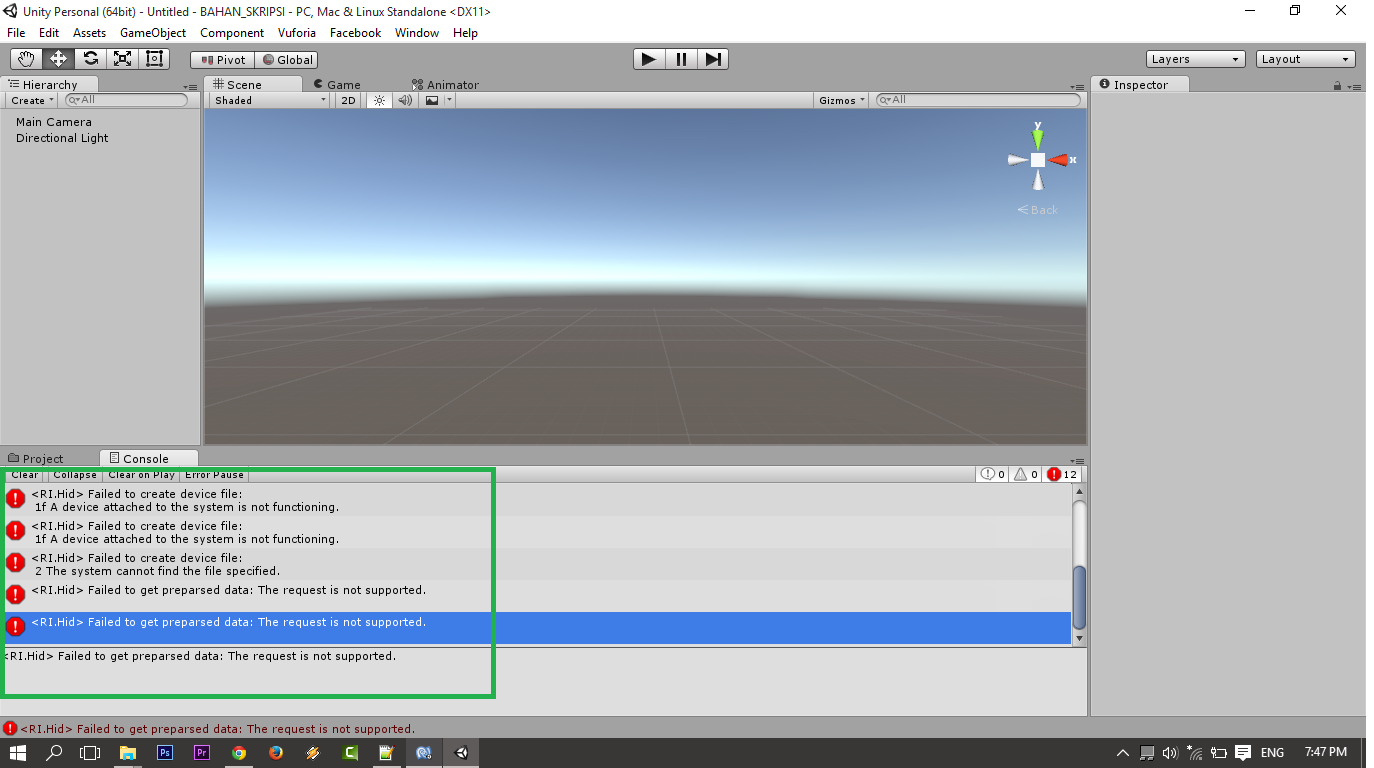The width and height of the screenshot is (1374, 768).
Task: Switch to the Game tab
Action: [x=337, y=85]
